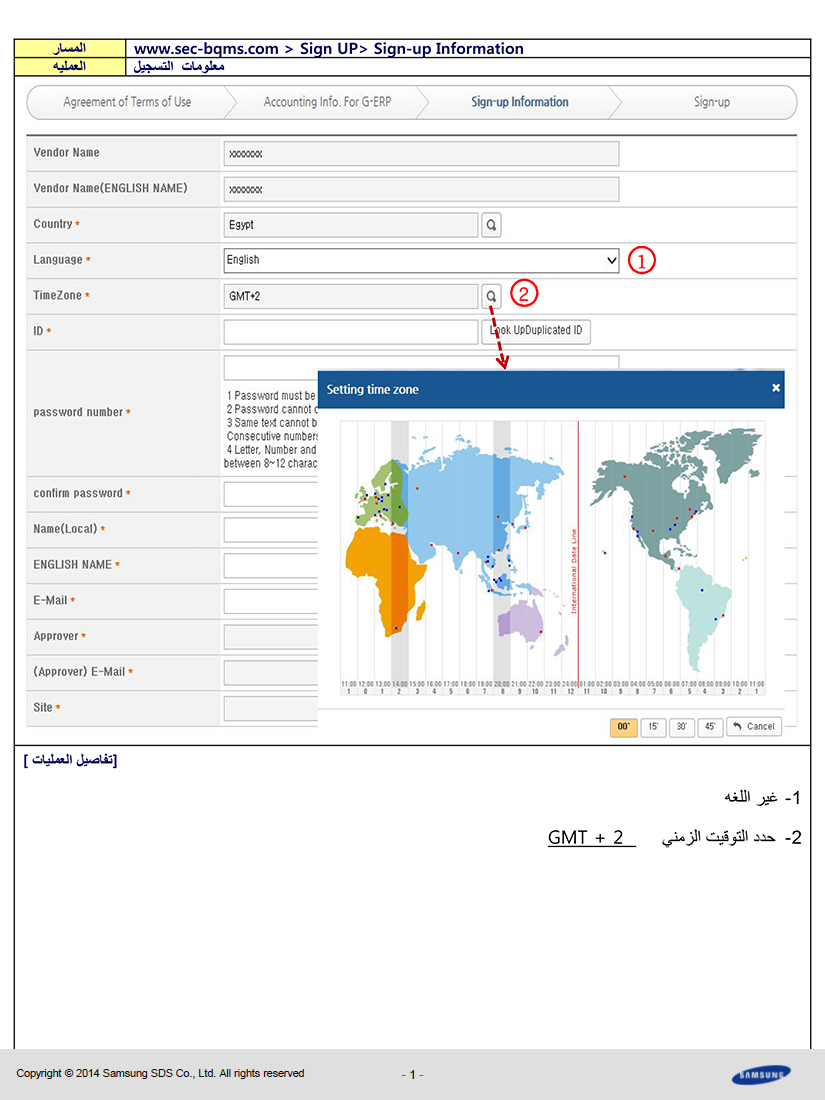The width and height of the screenshot is (825, 1100).
Task: Select the 15' minute offset button
Action: pyautogui.click(x=653, y=727)
